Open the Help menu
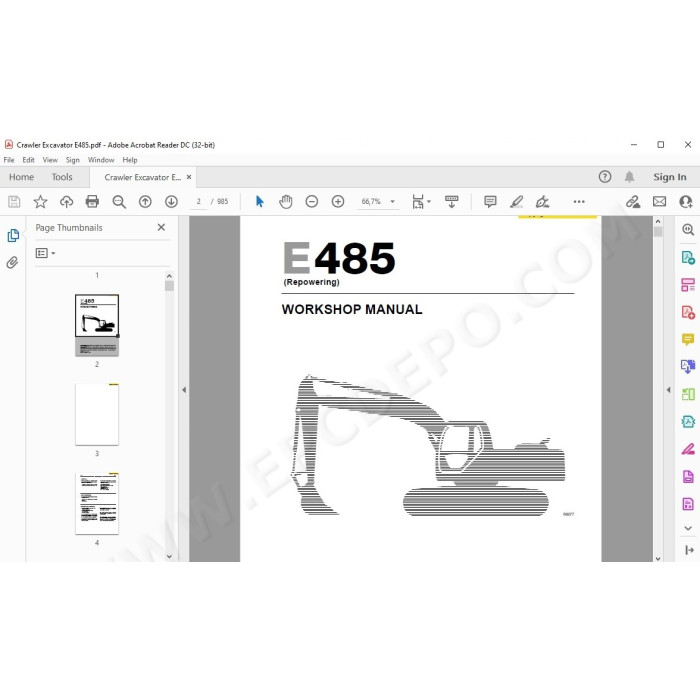The height and width of the screenshot is (700, 700). pyautogui.click(x=130, y=160)
